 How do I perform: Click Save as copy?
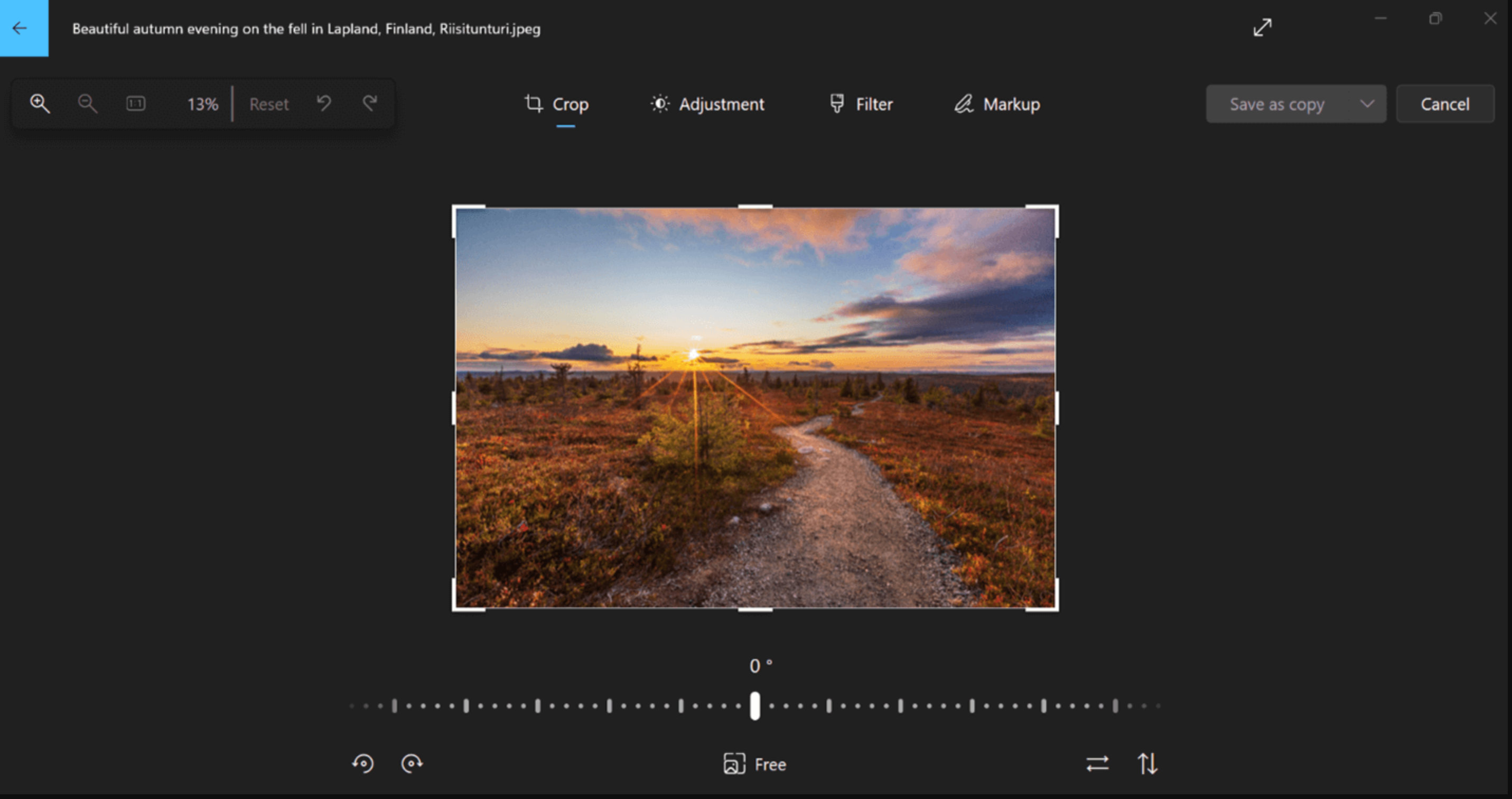pyautogui.click(x=1277, y=104)
